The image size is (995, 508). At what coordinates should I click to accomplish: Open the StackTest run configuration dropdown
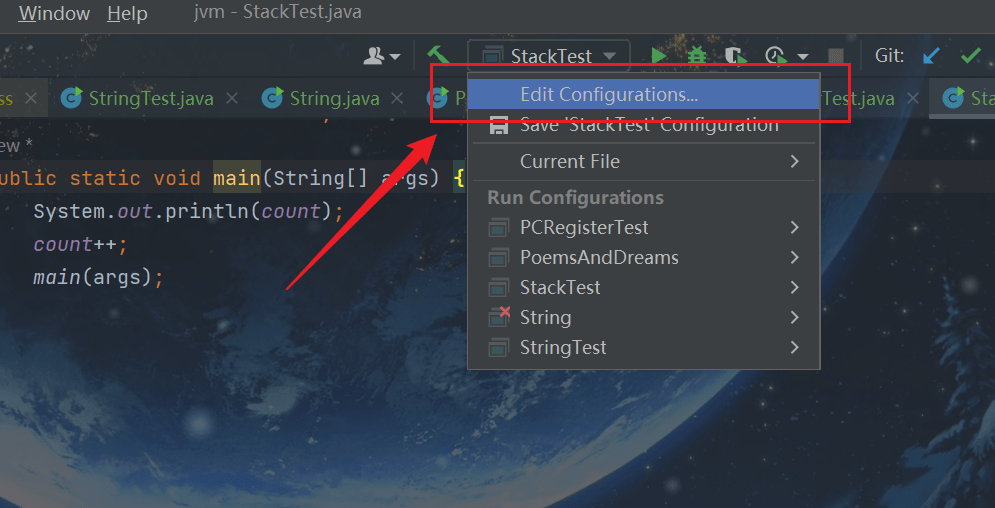coord(550,56)
